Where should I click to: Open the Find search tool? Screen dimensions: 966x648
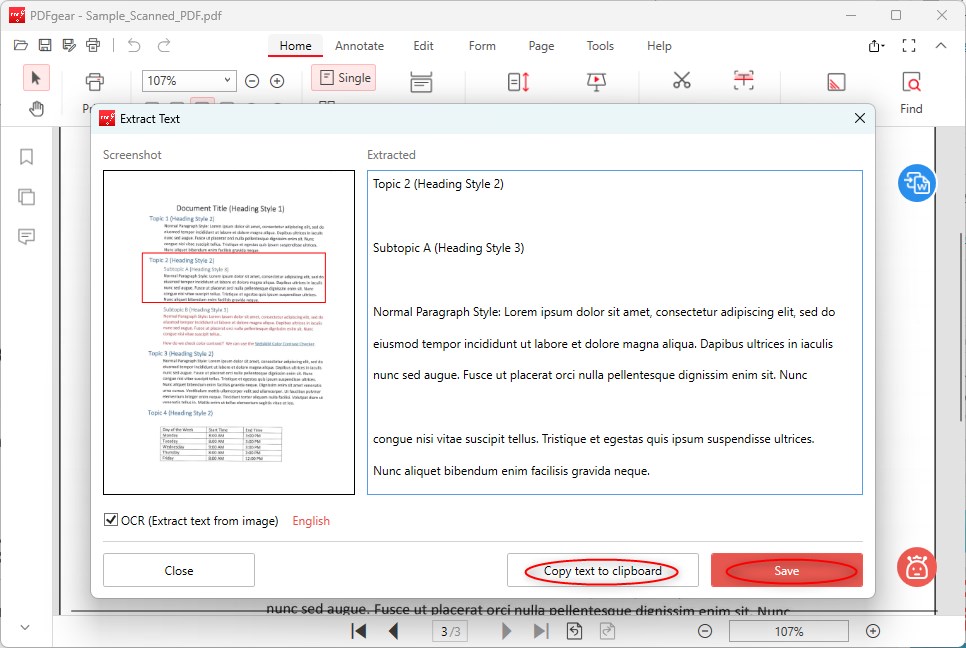point(910,91)
